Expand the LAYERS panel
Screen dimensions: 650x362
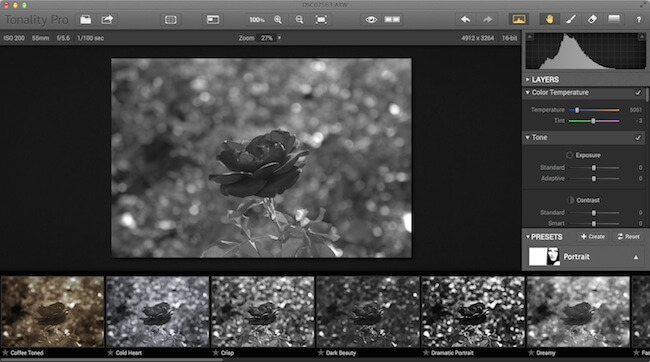pyautogui.click(x=528, y=79)
